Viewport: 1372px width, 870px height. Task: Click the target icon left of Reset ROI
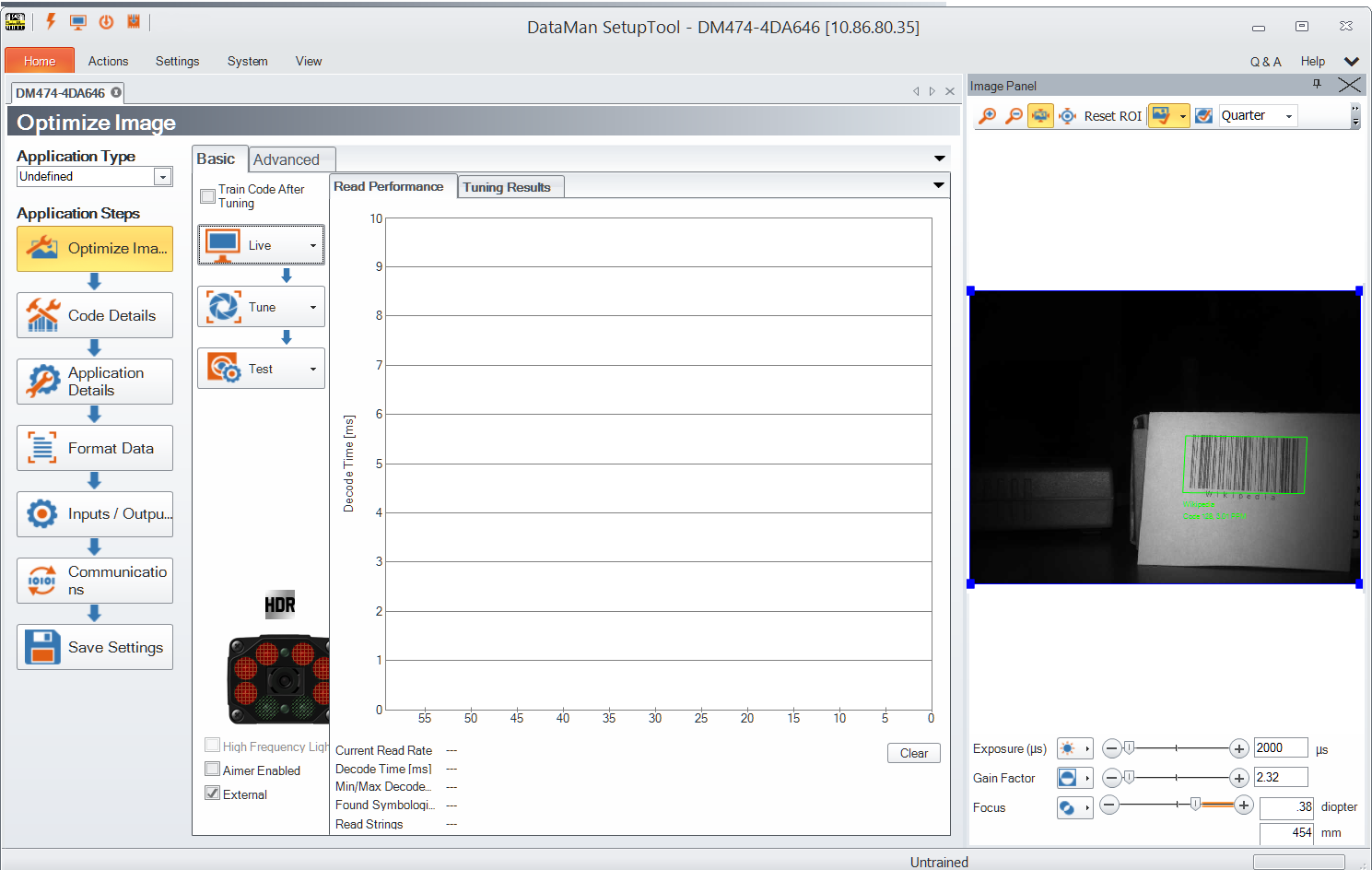click(x=1067, y=116)
